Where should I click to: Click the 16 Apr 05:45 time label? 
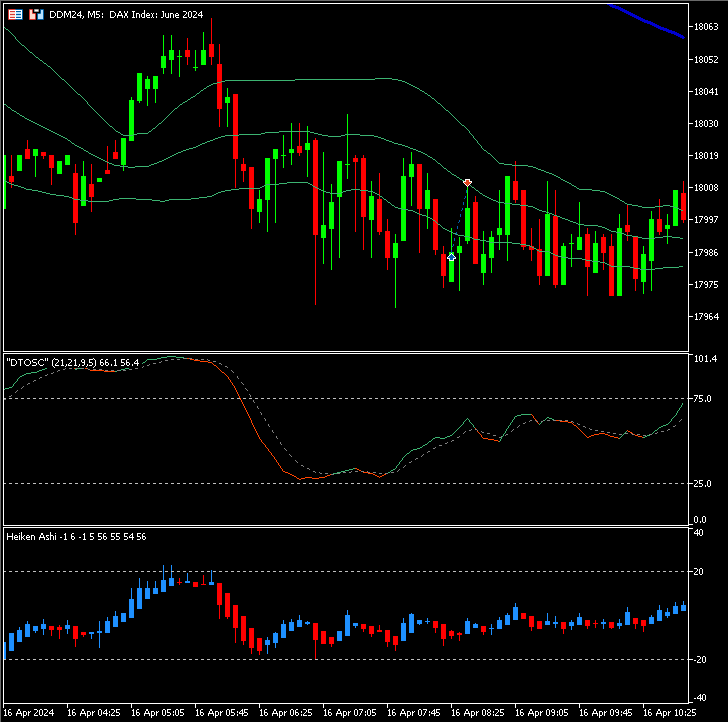tap(222, 712)
